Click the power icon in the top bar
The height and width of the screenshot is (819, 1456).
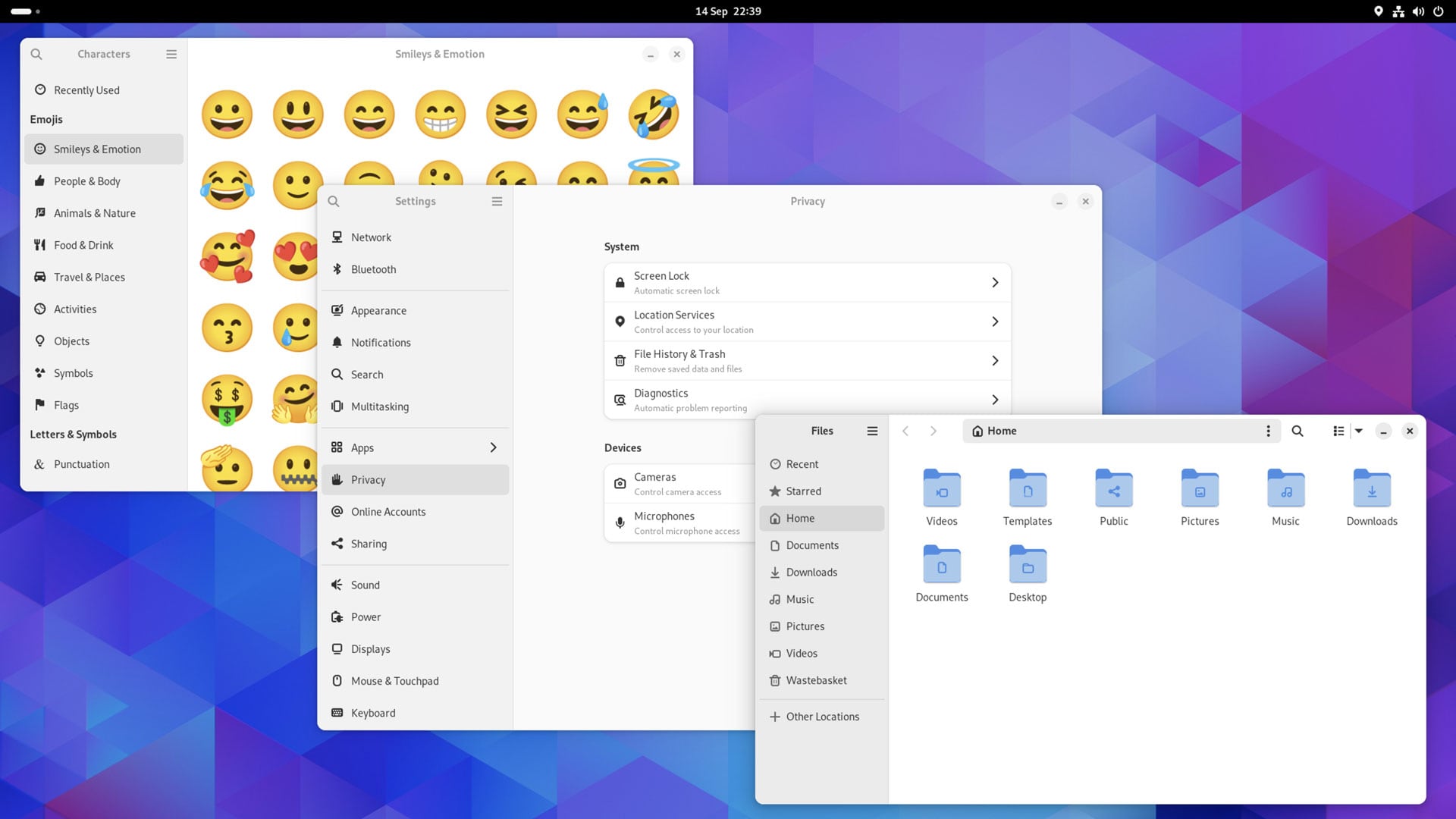click(1438, 11)
